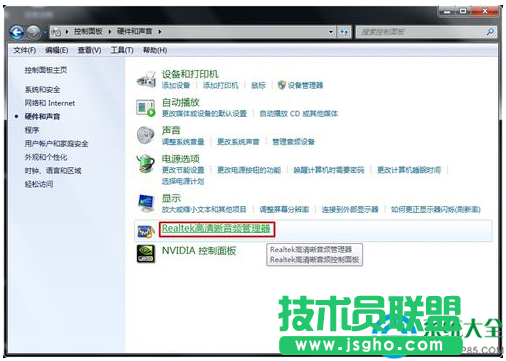Viewport: 506px width, 361px height.
Task: Open 自动播放 heading link
Action: [180, 102]
